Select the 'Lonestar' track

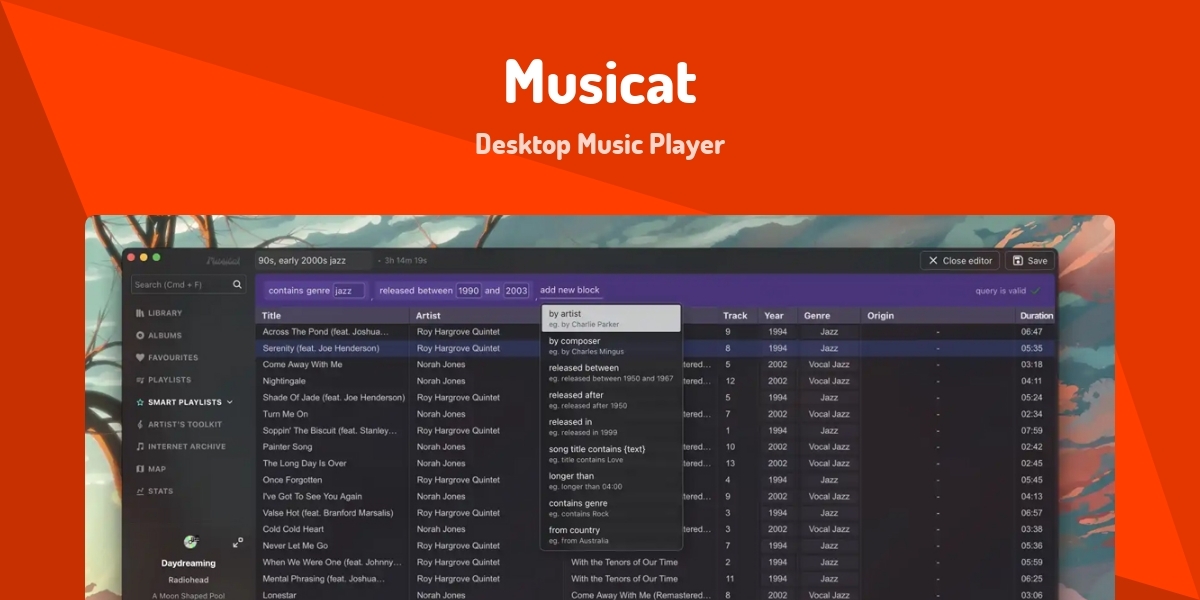(281, 595)
